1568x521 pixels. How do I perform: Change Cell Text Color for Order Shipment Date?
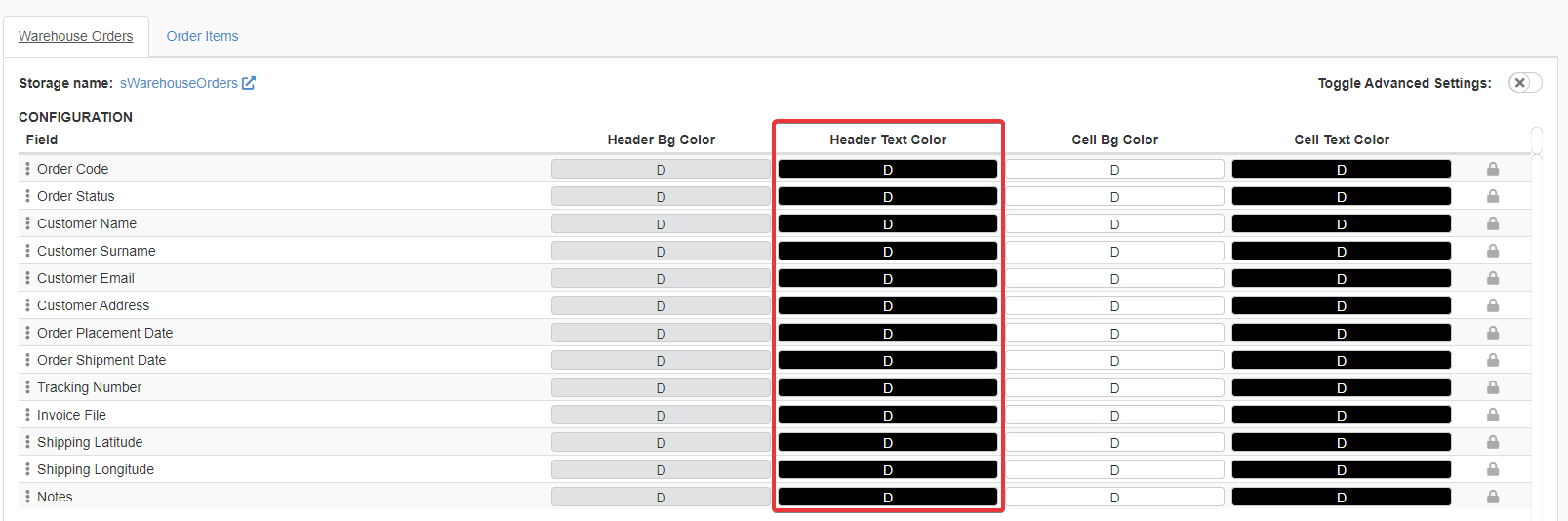pyautogui.click(x=1341, y=360)
